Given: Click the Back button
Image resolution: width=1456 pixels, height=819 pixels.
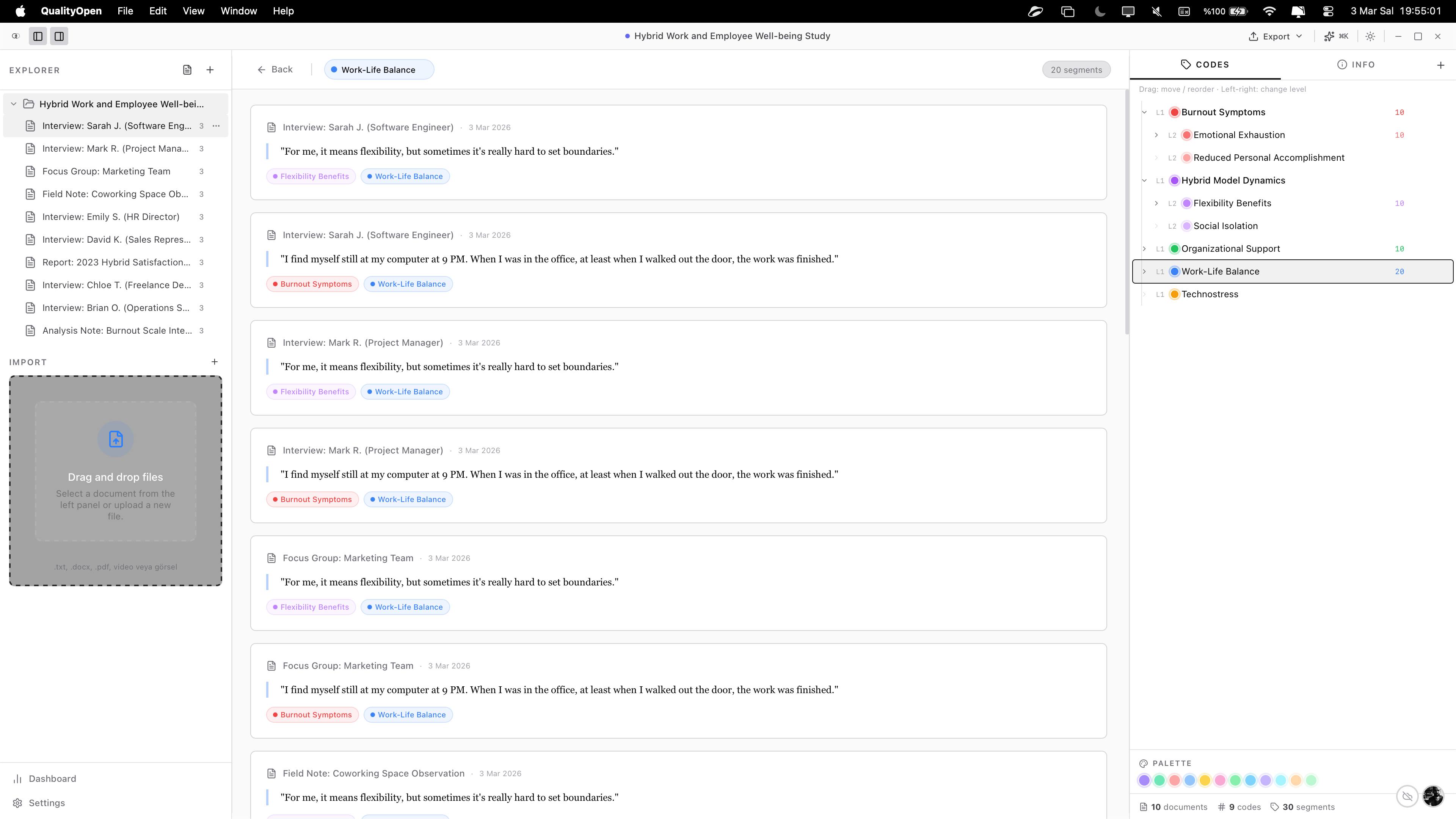Looking at the screenshot, I should click(x=275, y=69).
